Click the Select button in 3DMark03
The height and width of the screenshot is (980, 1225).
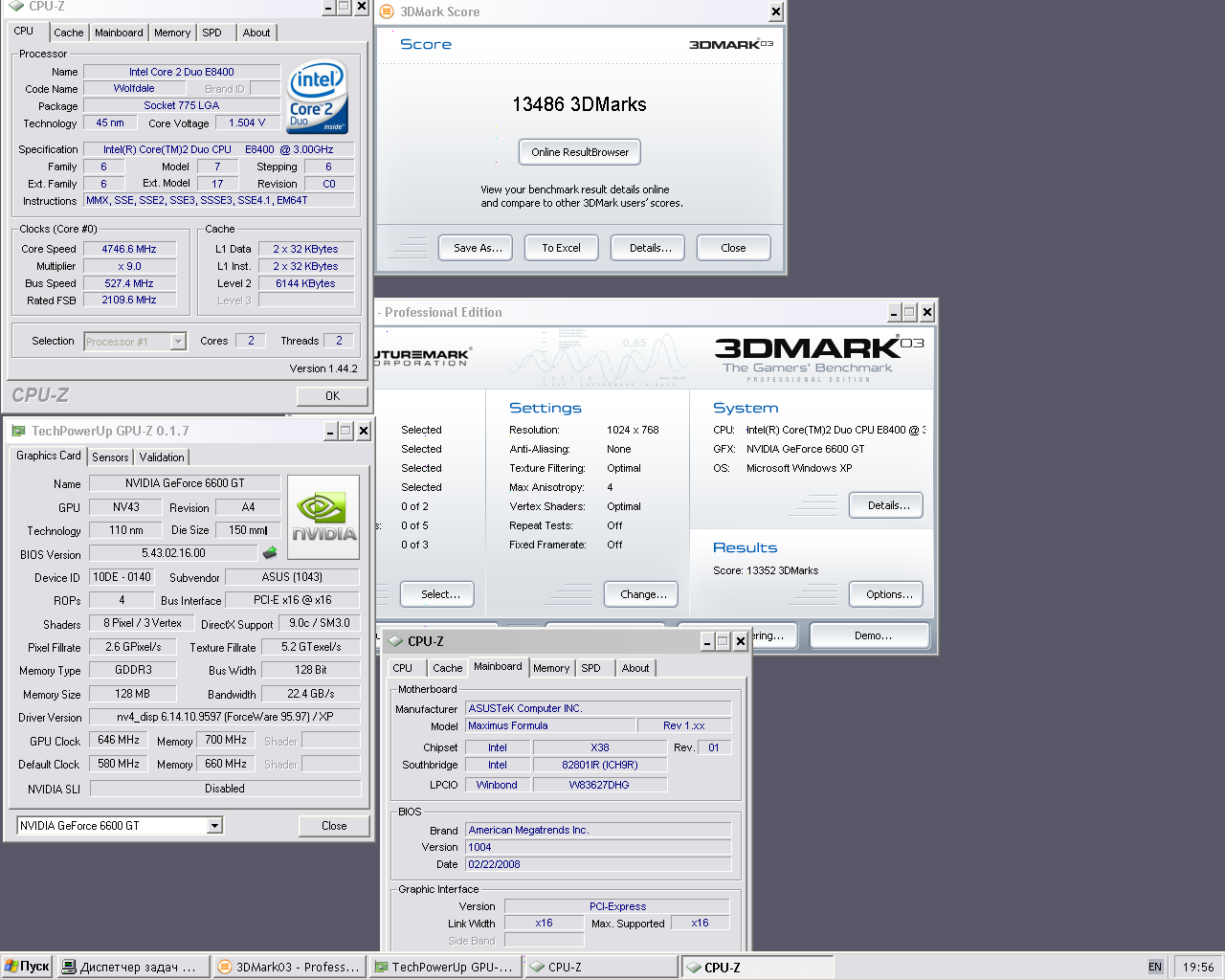[437, 594]
